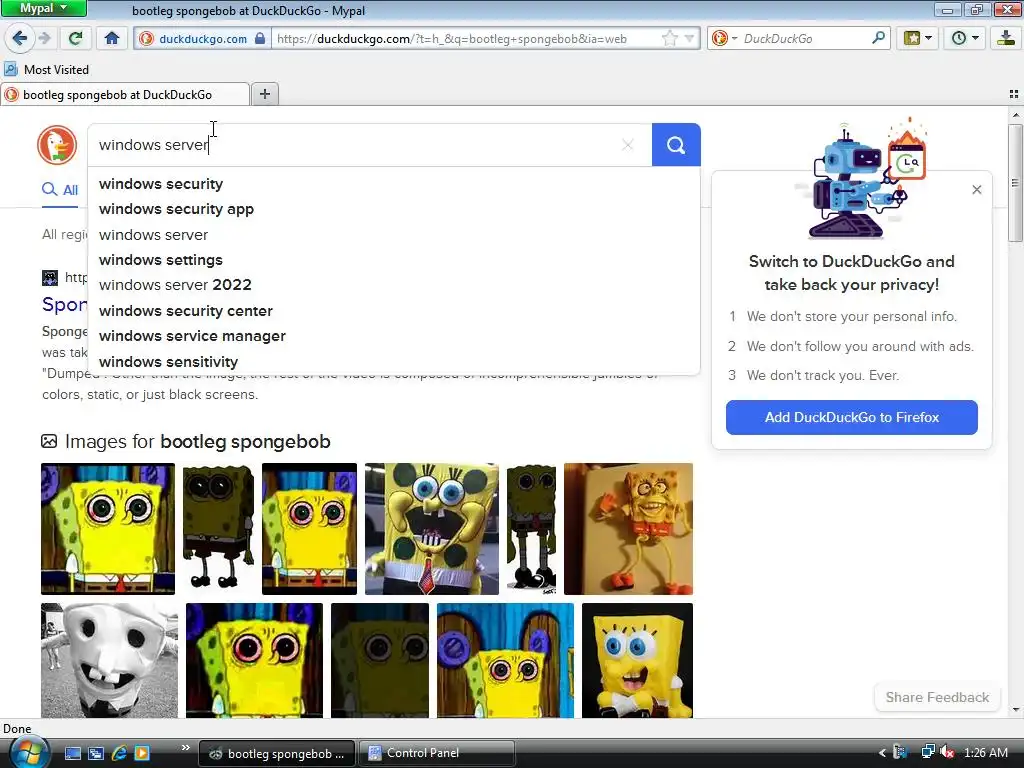Open a new tab with plus button

coord(264,94)
